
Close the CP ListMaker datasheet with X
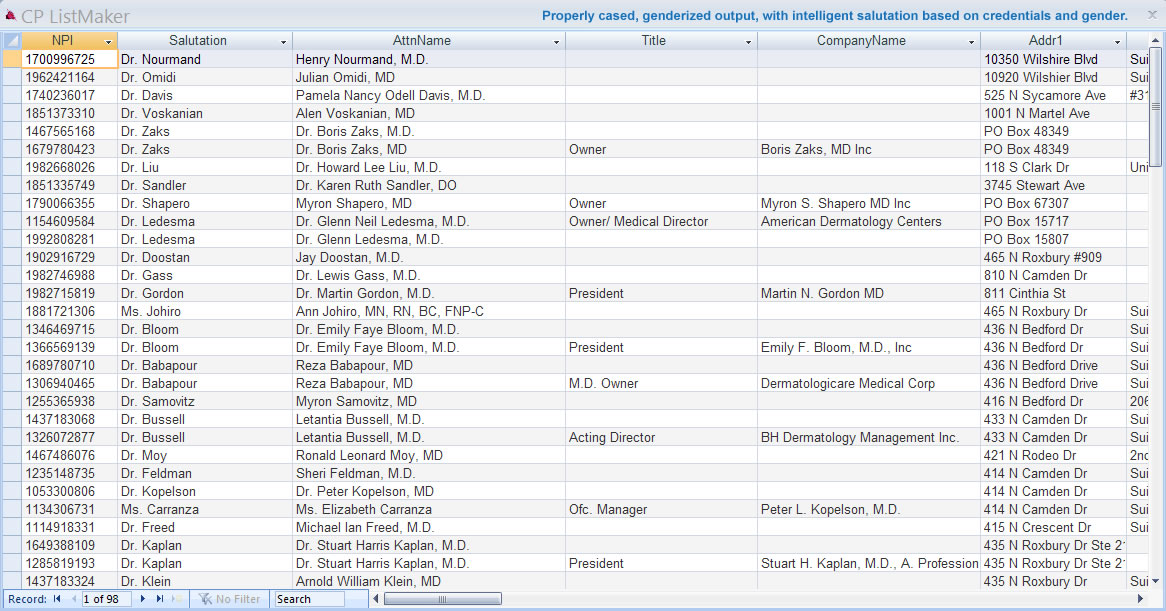(x=1151, y=15)
